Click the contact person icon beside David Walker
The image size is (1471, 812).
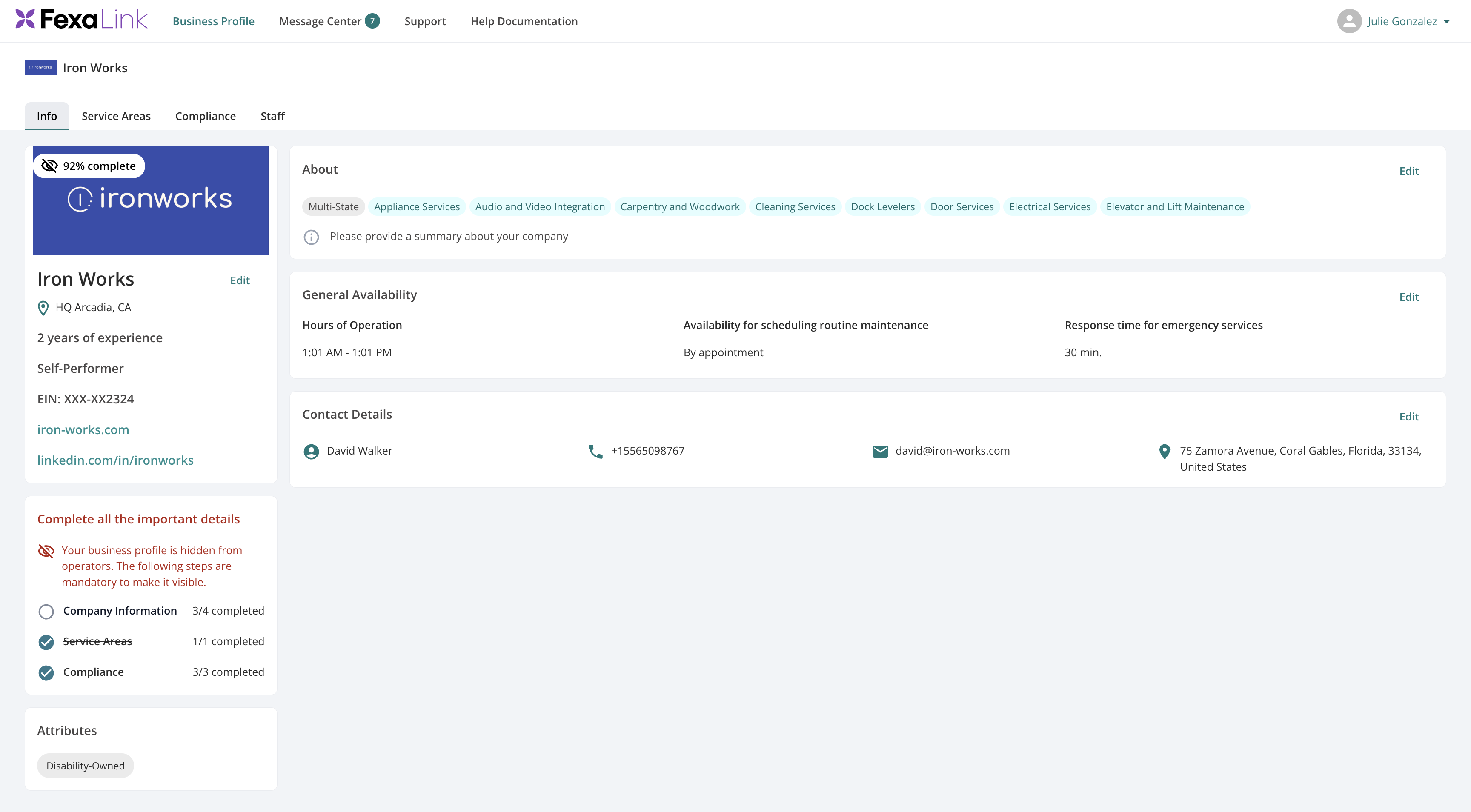pyautogui.click(x=311, y=452)
